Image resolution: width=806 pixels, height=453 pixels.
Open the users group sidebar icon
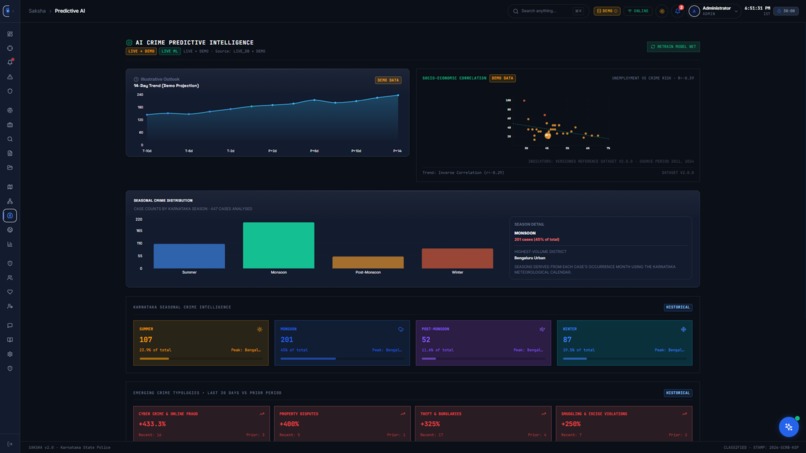point(10,278)
